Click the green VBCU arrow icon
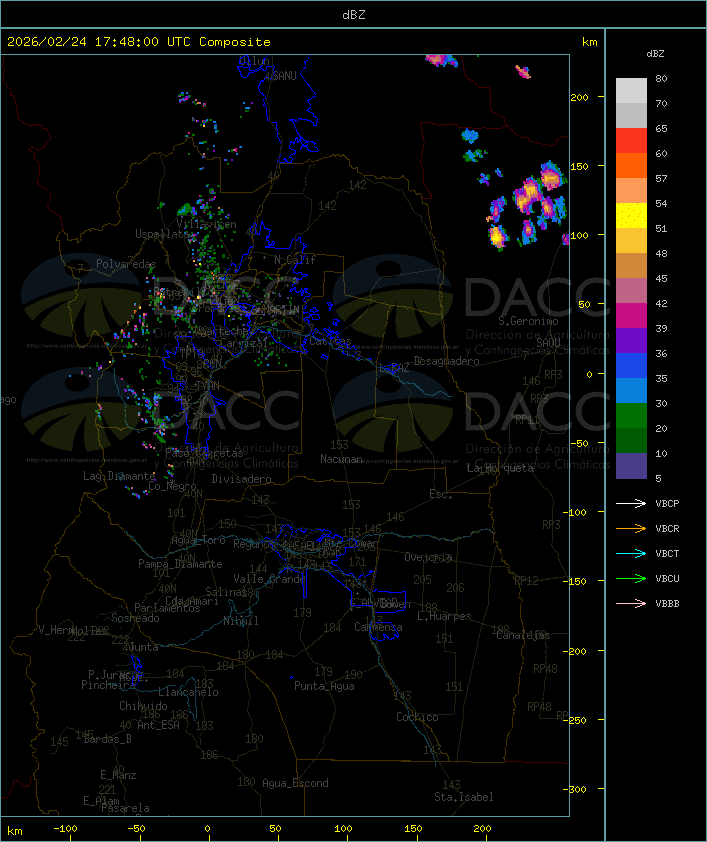The image size is (707, 842). click(631, 578)
